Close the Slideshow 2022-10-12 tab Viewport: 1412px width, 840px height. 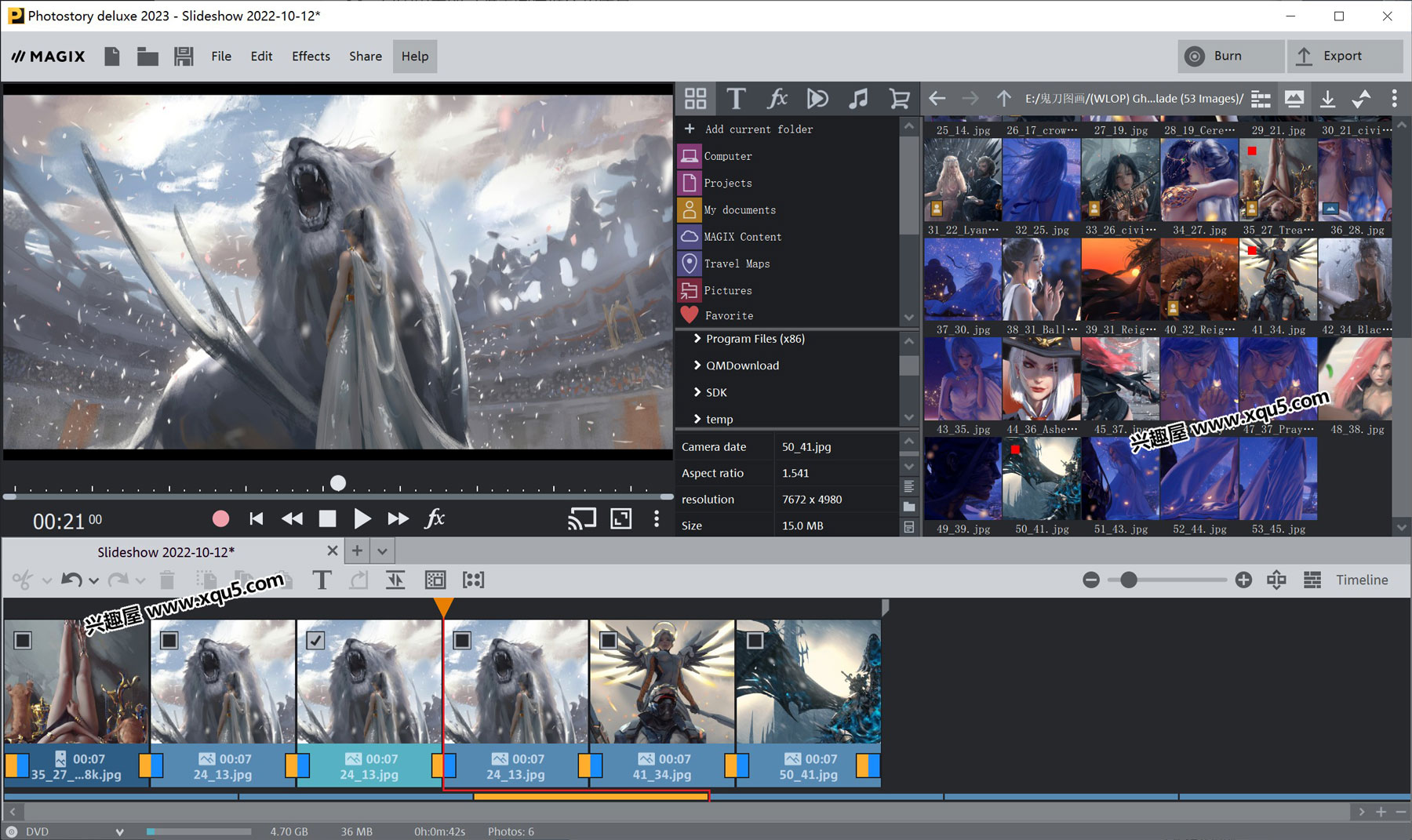point(333,551)
